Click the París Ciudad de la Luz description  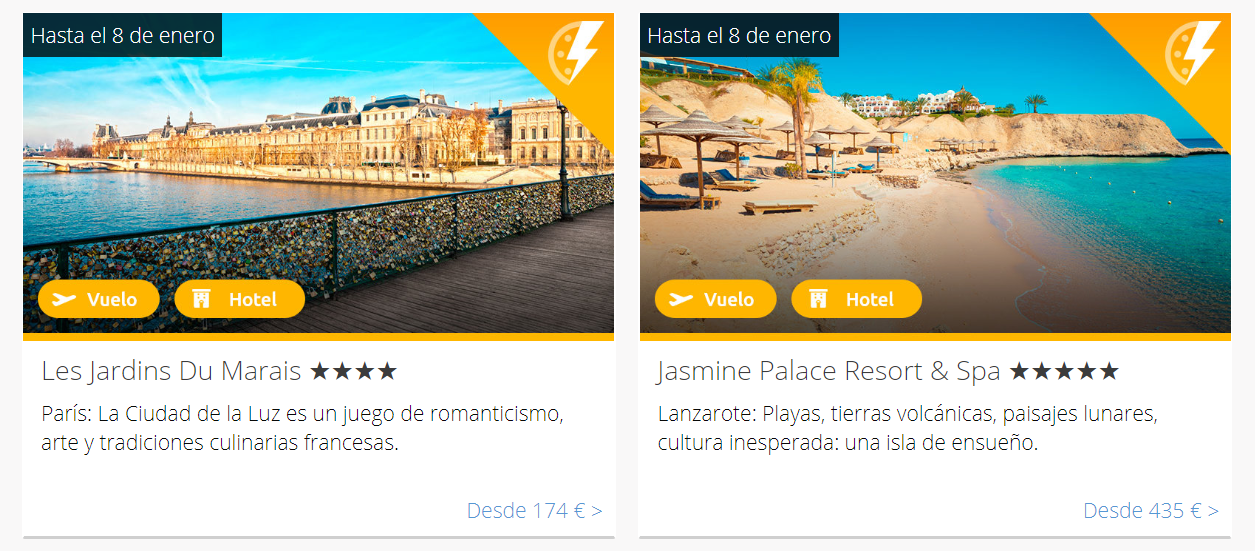click(x=303, y=428)
